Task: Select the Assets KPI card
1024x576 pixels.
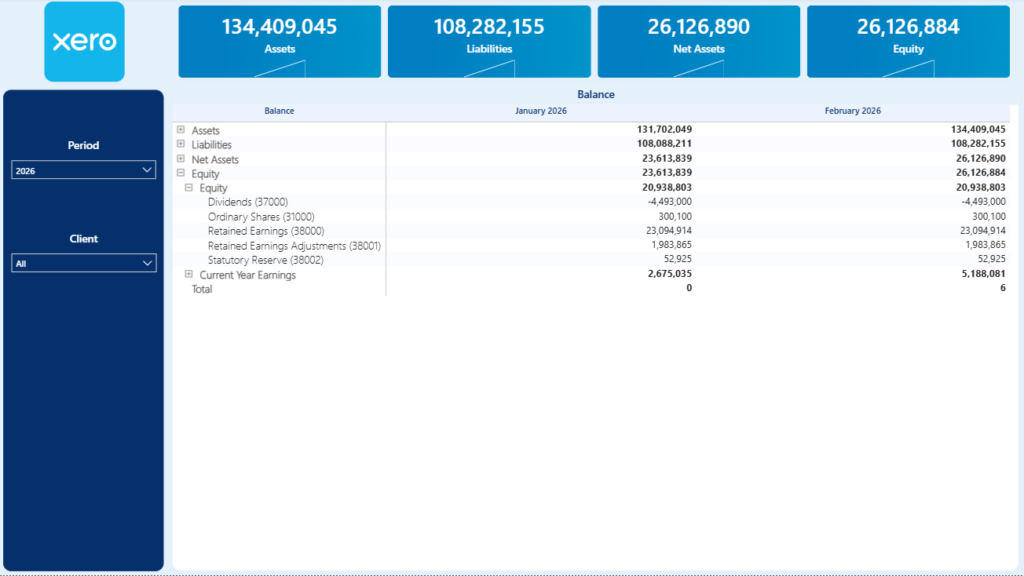Action: point(279,41)
